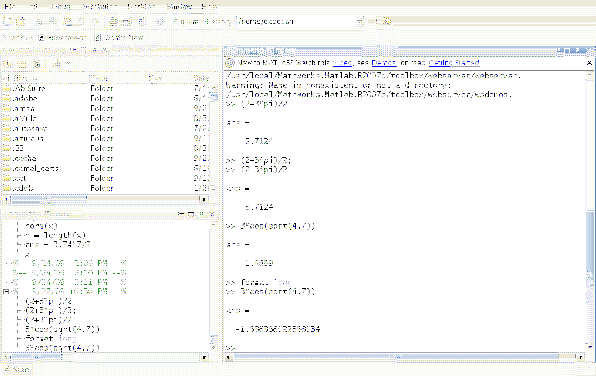The image size is (596, 376).
Task: Click first icon in Current Directory panel toolbar
Action: (8, 64)
